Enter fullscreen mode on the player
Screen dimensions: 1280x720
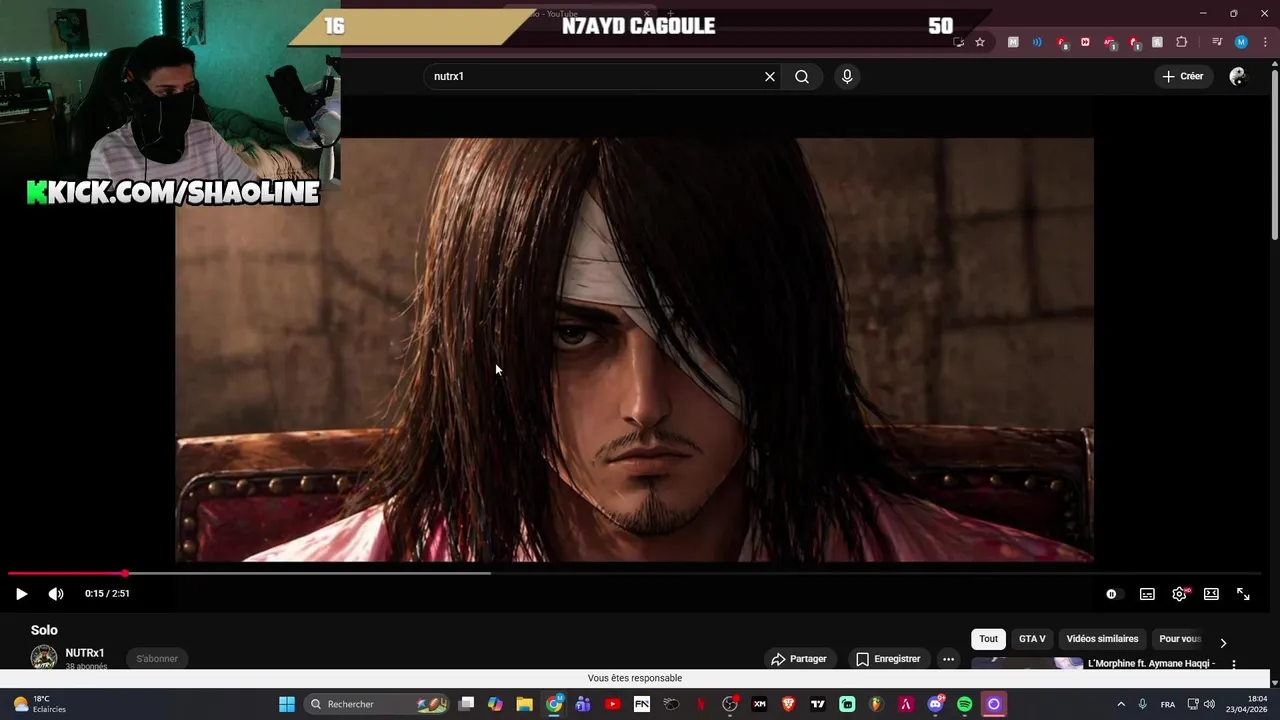[1243, 594]
